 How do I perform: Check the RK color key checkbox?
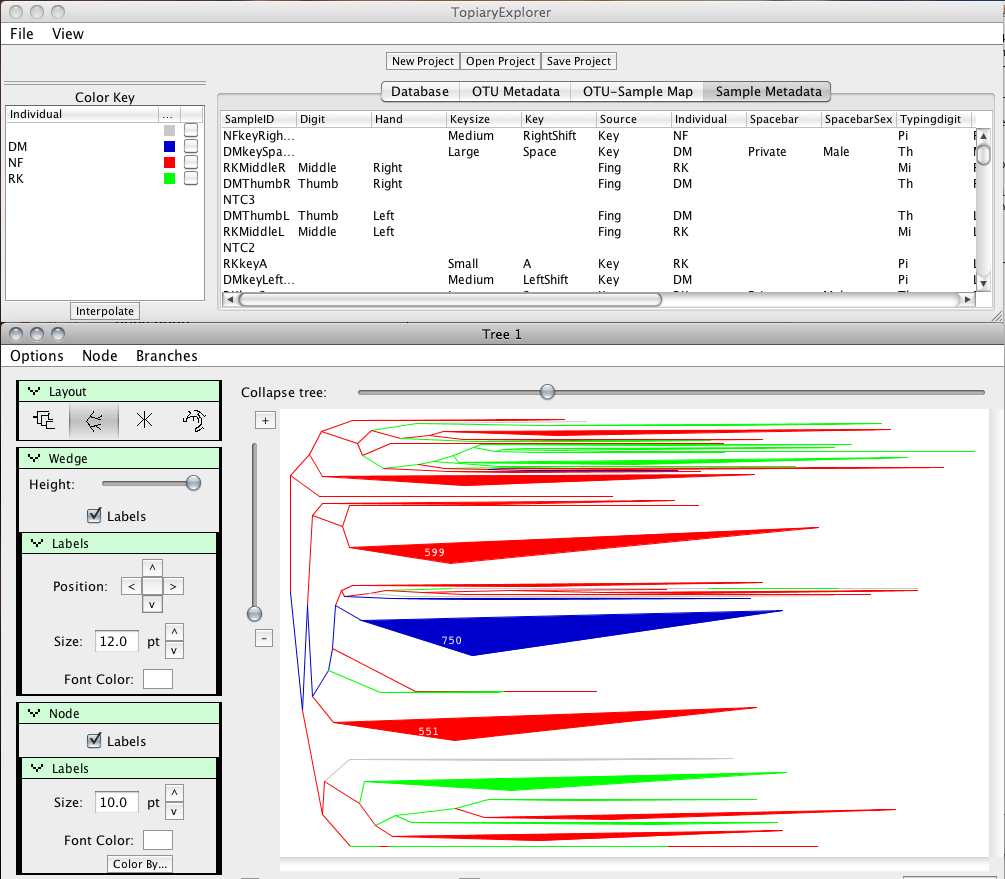(191, 178)
